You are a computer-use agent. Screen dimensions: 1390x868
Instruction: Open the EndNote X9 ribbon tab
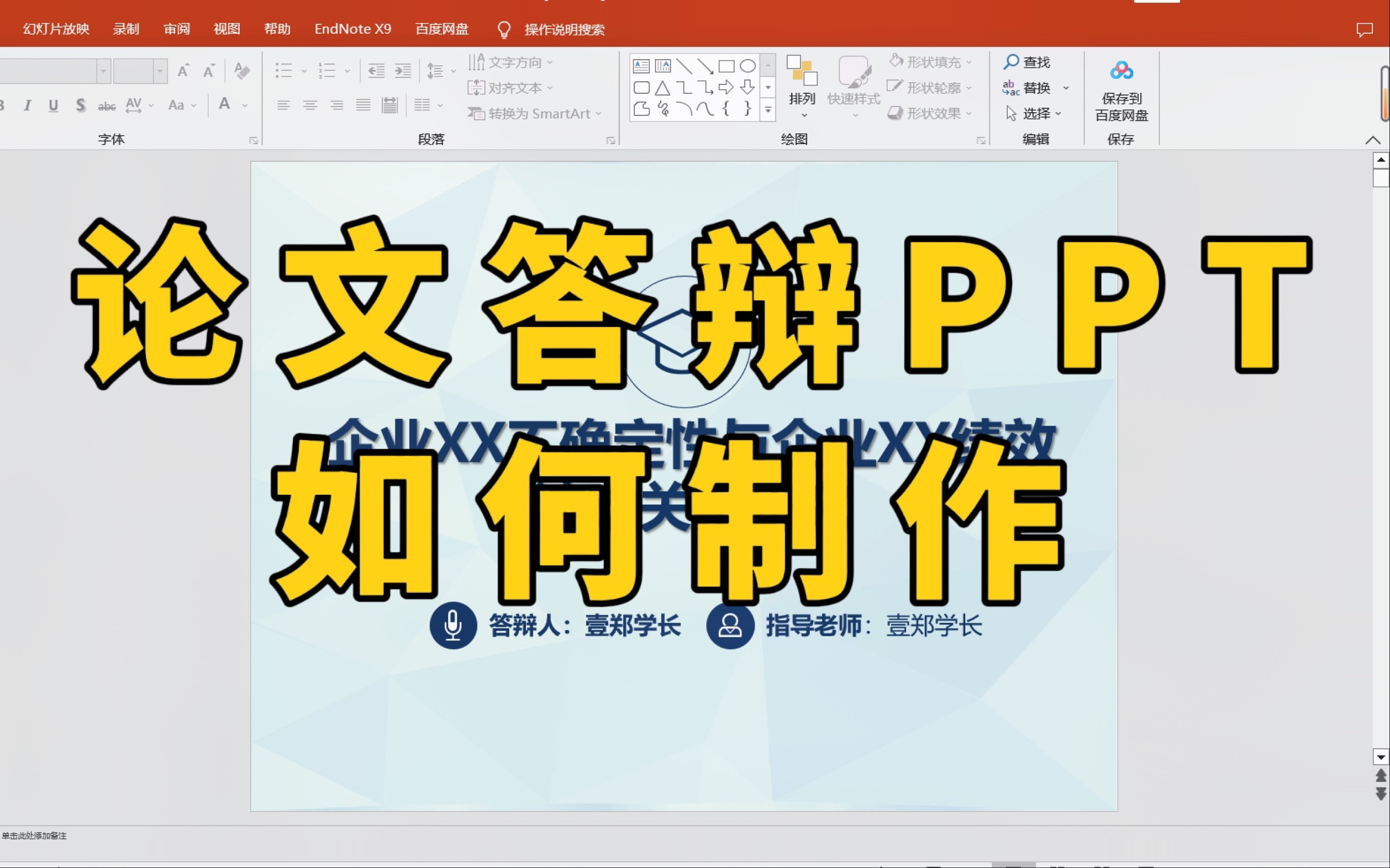pos(352,29)
